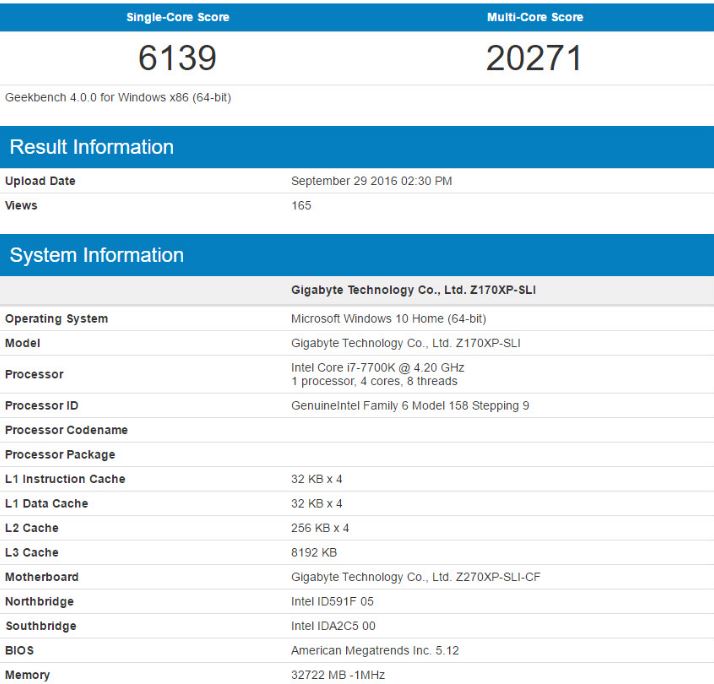Viewport: 714px width, 684px height.
Task: Click the L3 Cache value 8192 KB
Action: [x=314, y=553]
